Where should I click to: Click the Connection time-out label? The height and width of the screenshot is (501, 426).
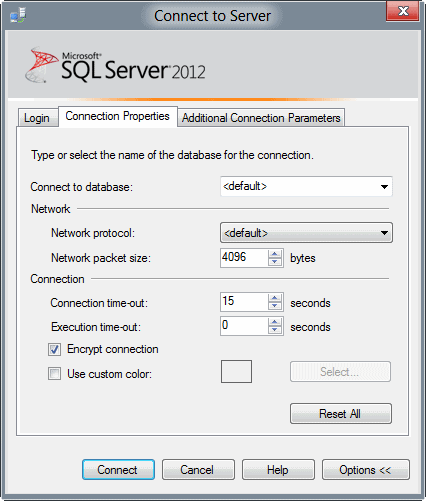coord(99,303)
